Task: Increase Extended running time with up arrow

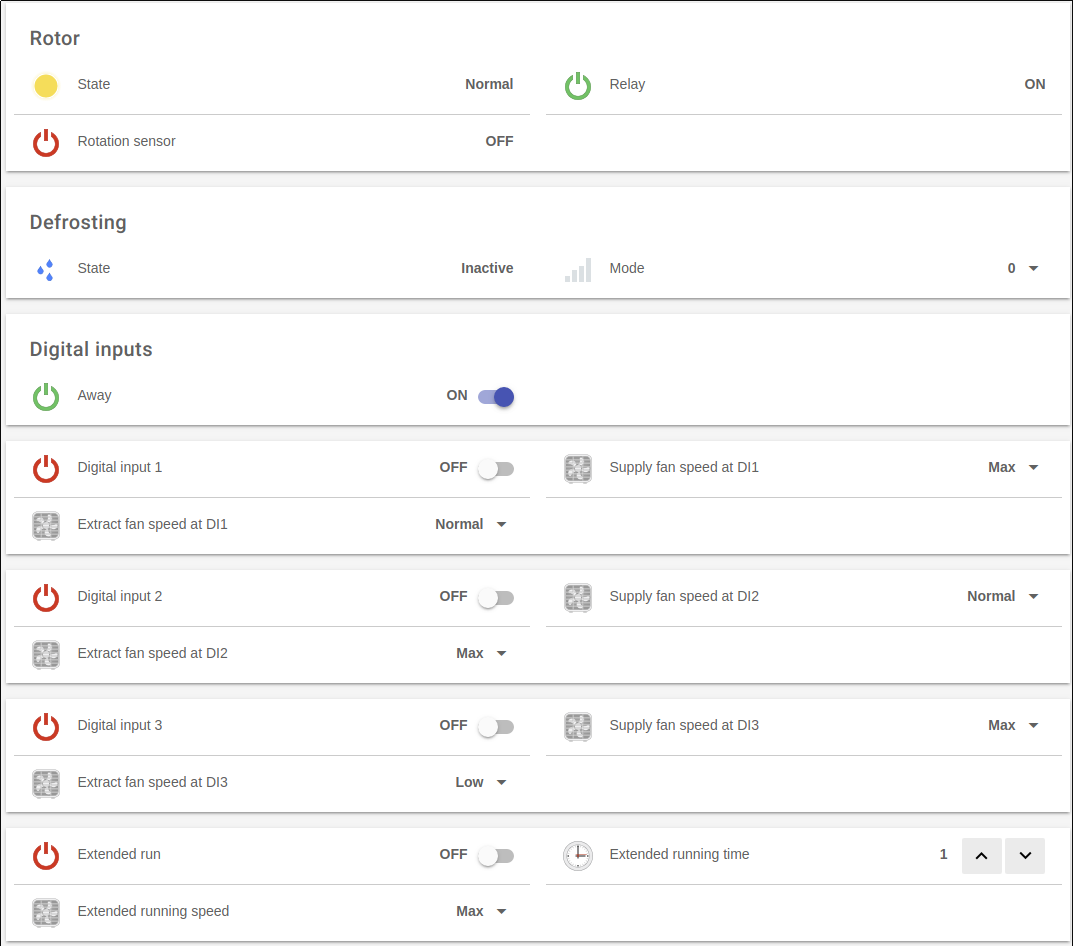Action: tap(981, 856)
